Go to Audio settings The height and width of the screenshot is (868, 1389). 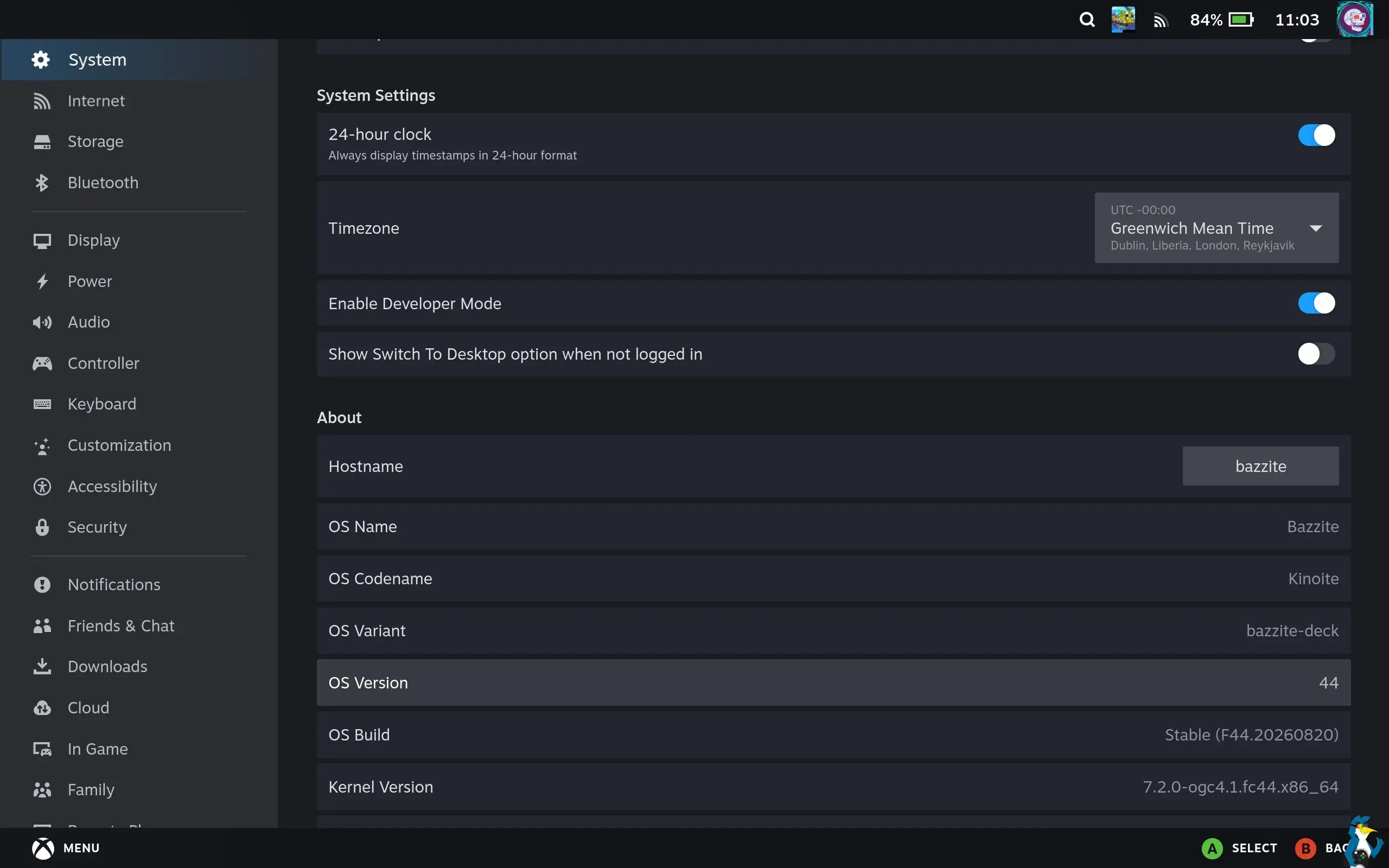click(x=139, y=322)
